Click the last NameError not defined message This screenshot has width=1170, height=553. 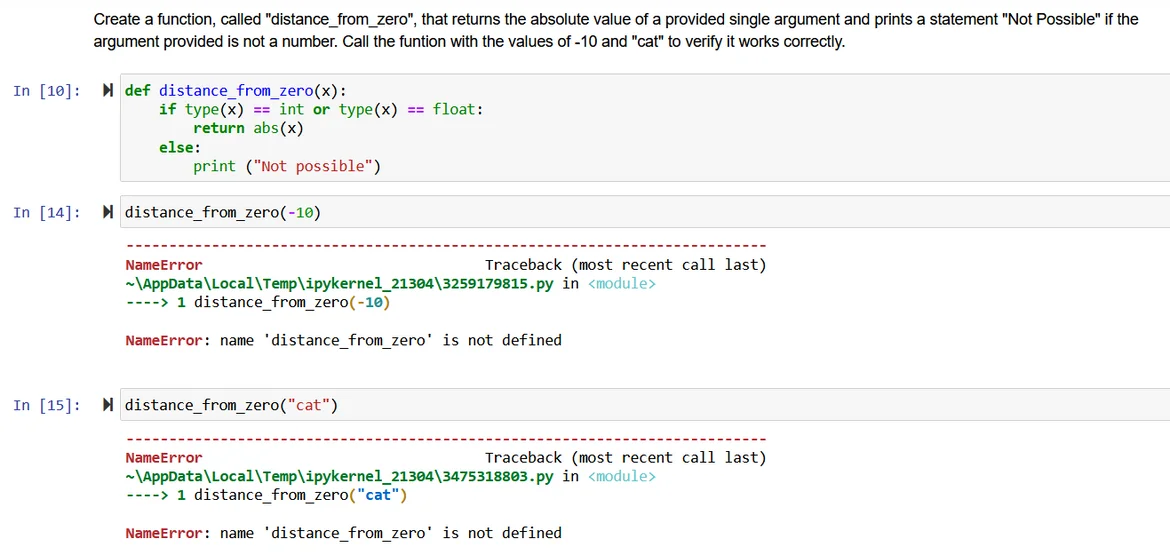pos(343,533)
